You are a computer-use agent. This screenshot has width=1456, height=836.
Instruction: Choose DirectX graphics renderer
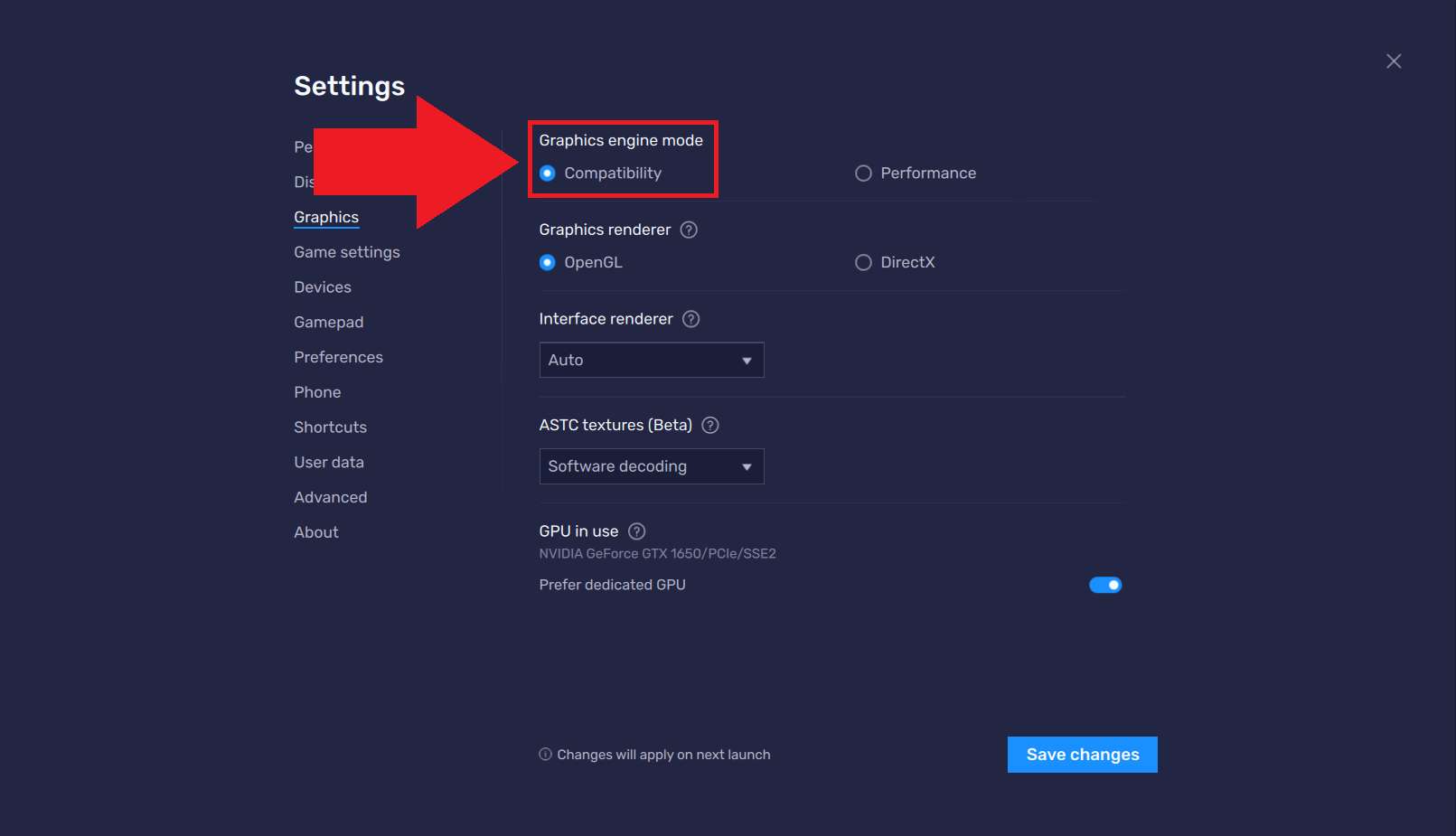click(863, 263)
